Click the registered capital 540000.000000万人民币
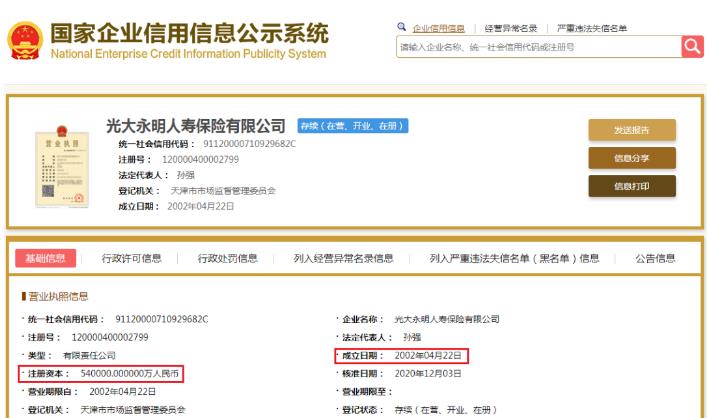Viewport: 709px width, 418px height. click(130, 374)
